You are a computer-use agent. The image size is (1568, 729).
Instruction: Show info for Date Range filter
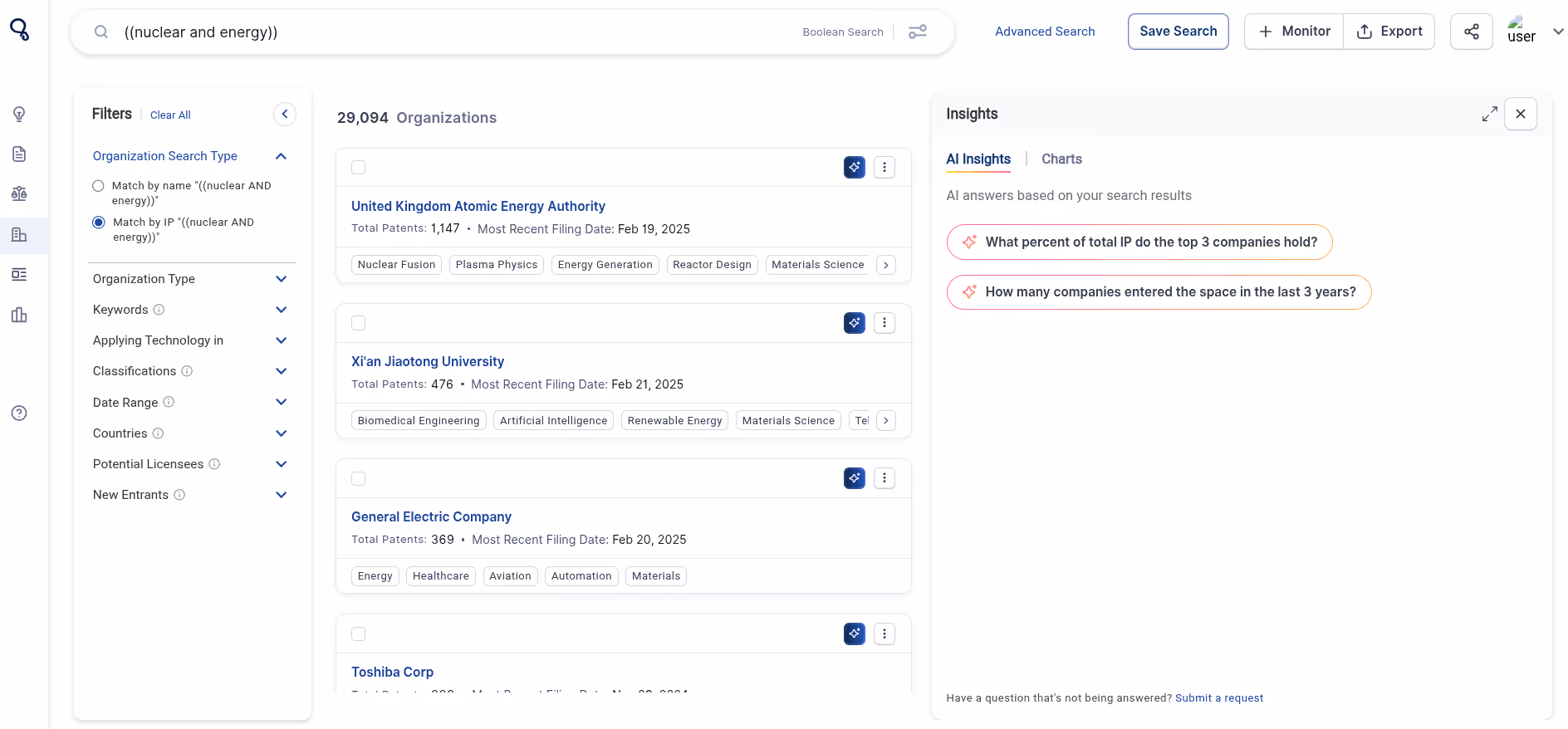pyautogui.click(x=169, y=402)
